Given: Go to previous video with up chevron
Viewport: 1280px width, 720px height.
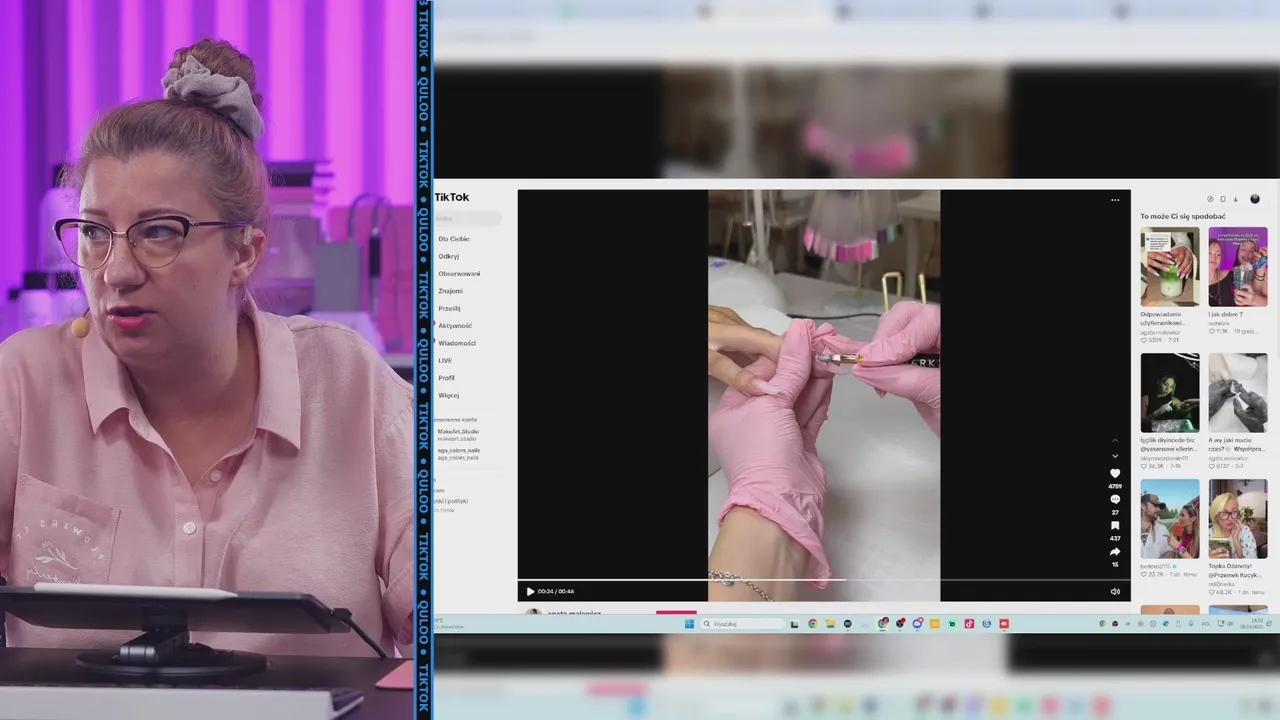Looking at the screenshot, I should coord(1115,441).
